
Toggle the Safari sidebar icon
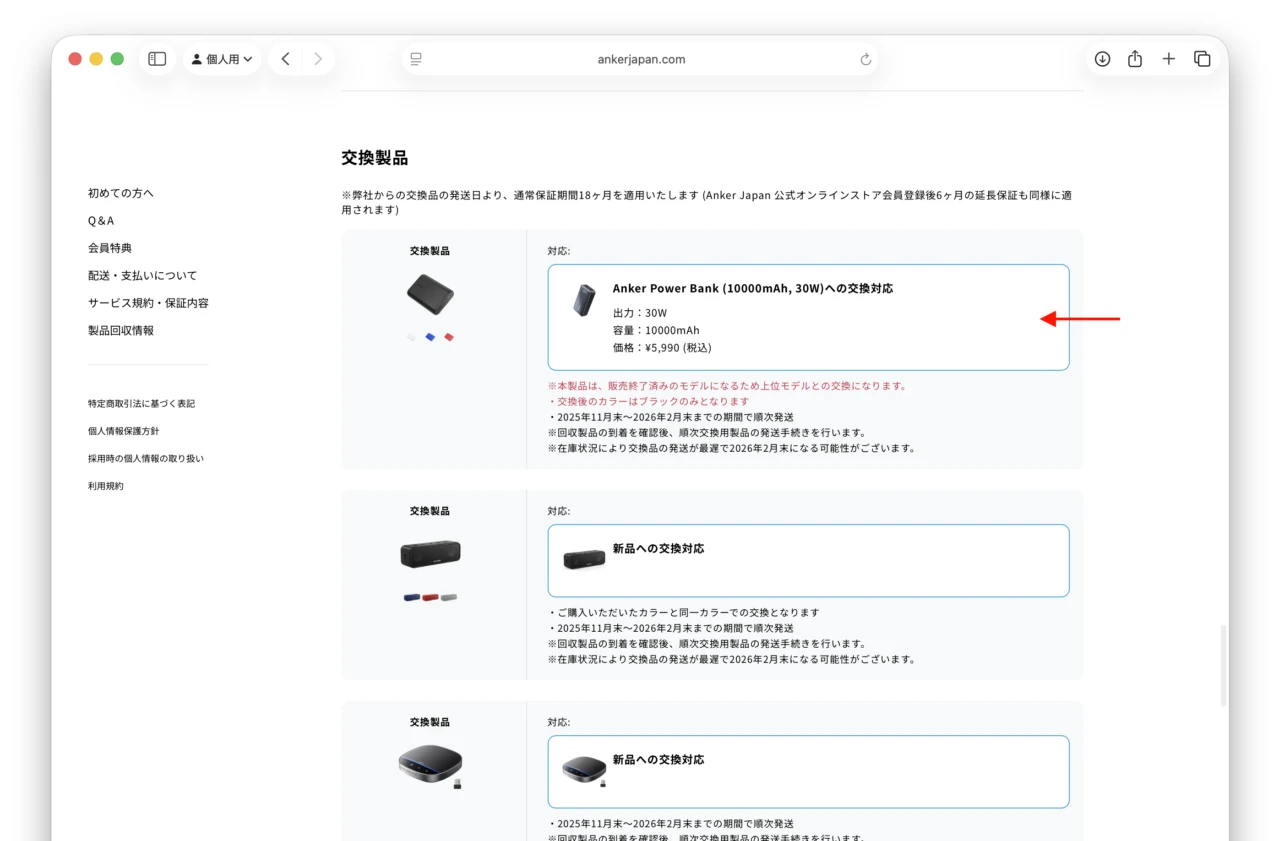[157, 59]
